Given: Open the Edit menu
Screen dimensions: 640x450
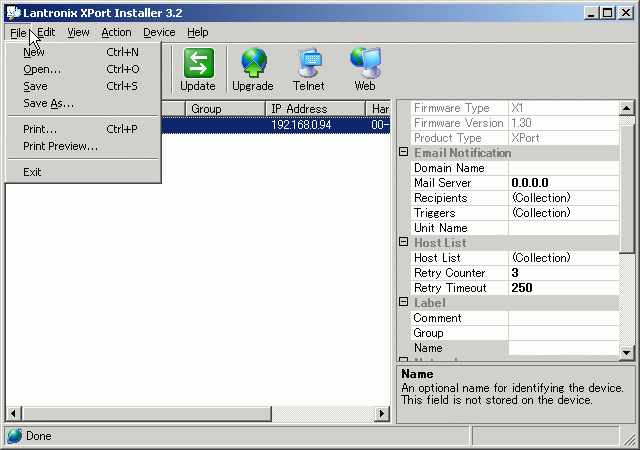Looking at the screenshot, I should pyautogui.click(x=46, y=32).
